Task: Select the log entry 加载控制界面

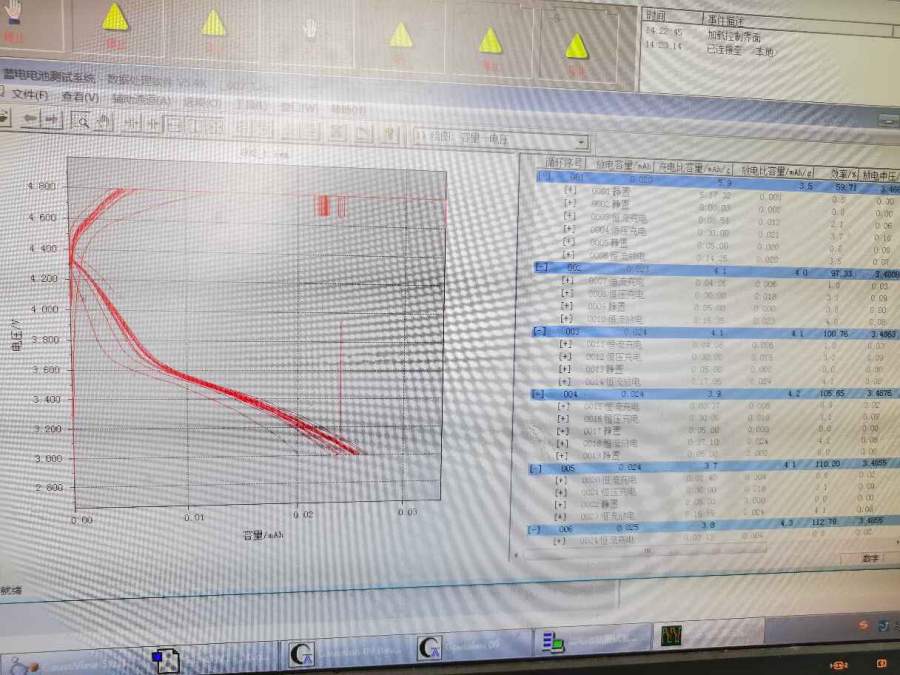Action: pos(734,37)
